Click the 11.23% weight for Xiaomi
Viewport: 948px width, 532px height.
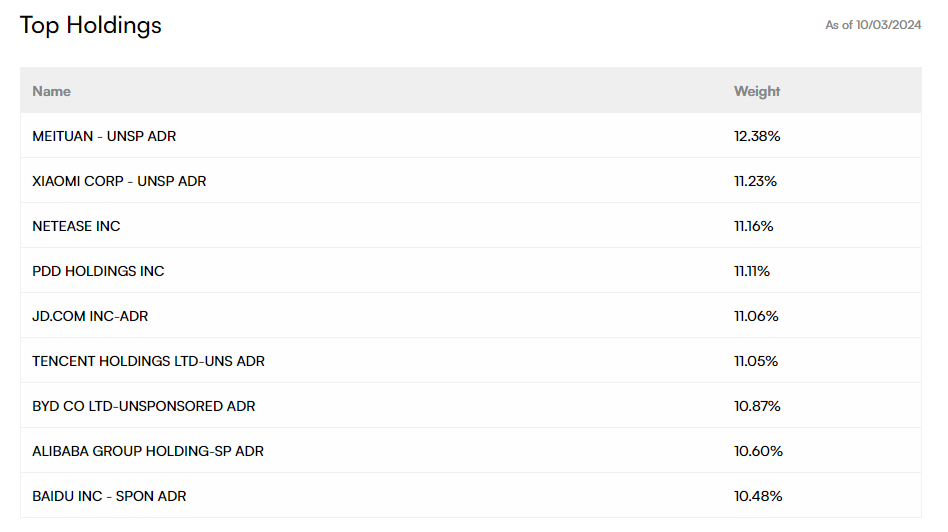(755, 181)
